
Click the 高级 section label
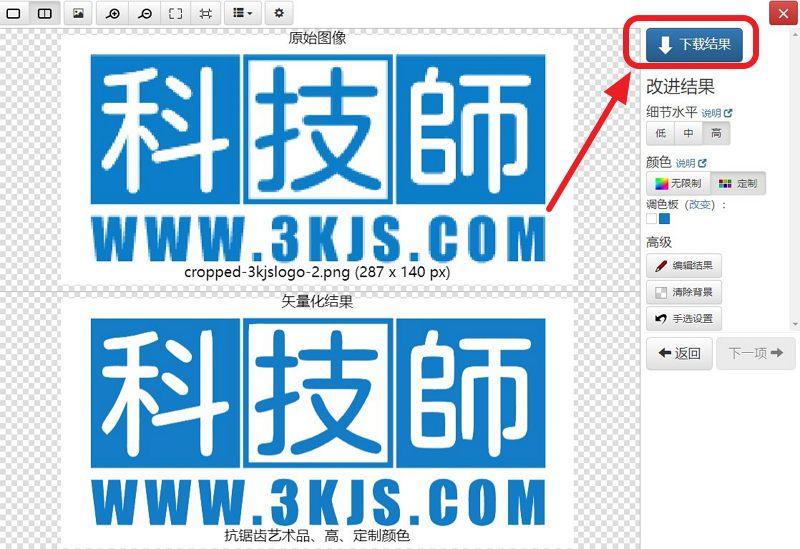[x=659, y=242]
